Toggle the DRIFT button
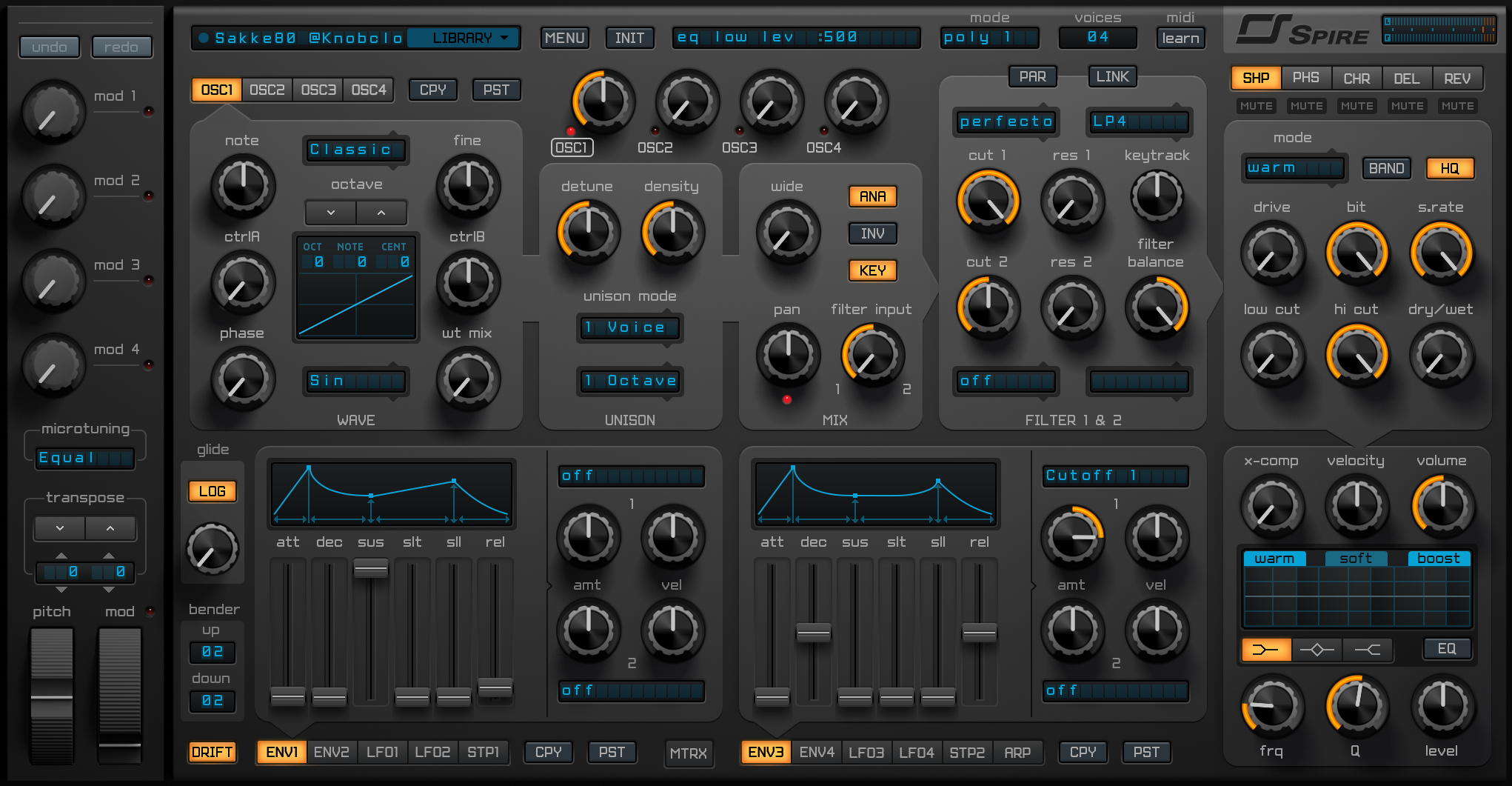 213,751
